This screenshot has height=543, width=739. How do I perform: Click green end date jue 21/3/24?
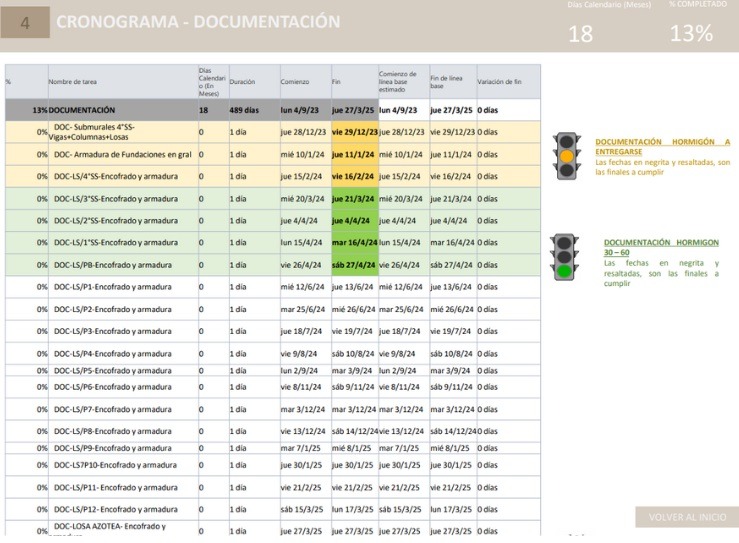point(355,199)
